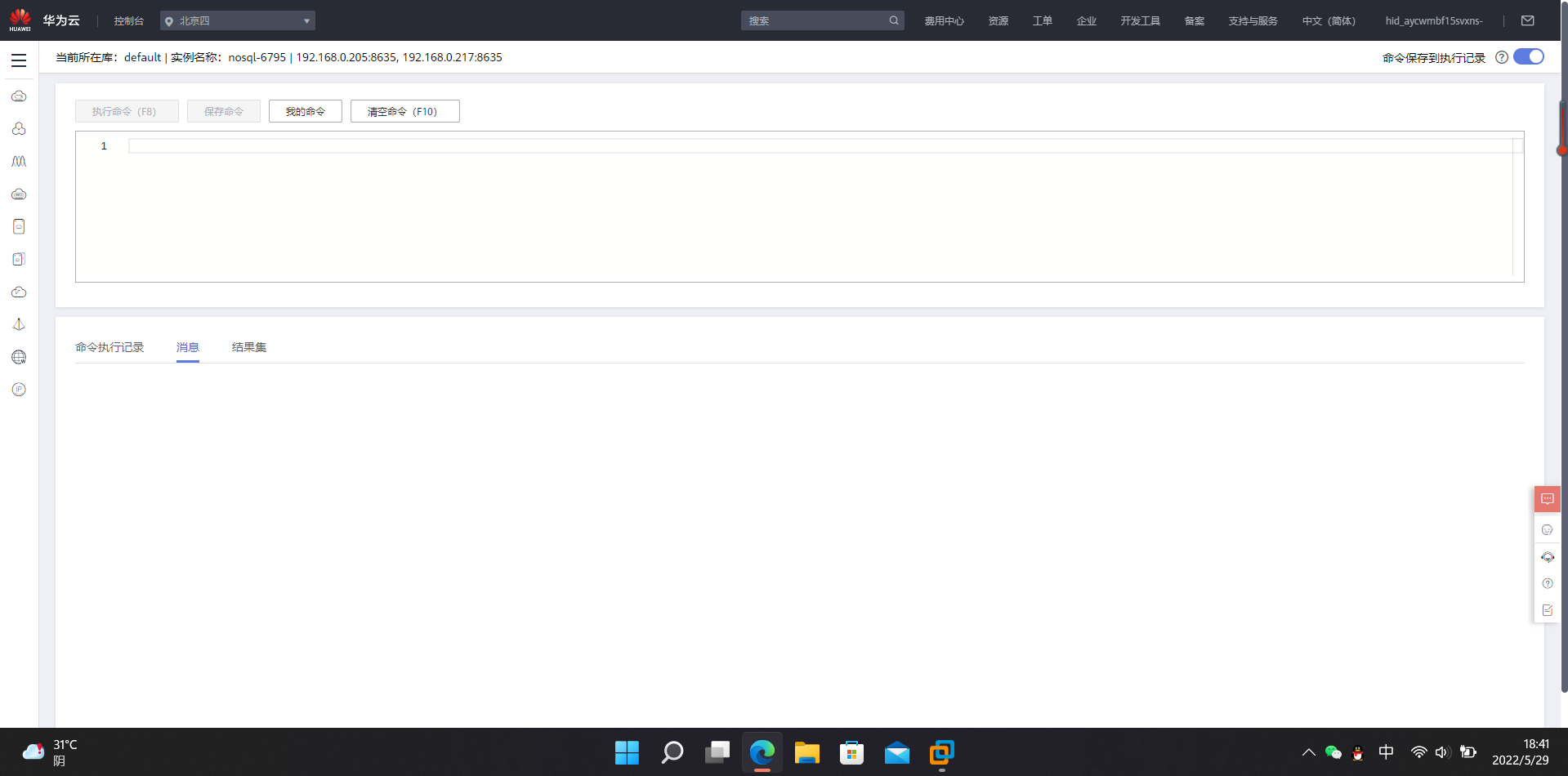
Task: Click the three-circle cluster sidebar icon
Action: 19,129
